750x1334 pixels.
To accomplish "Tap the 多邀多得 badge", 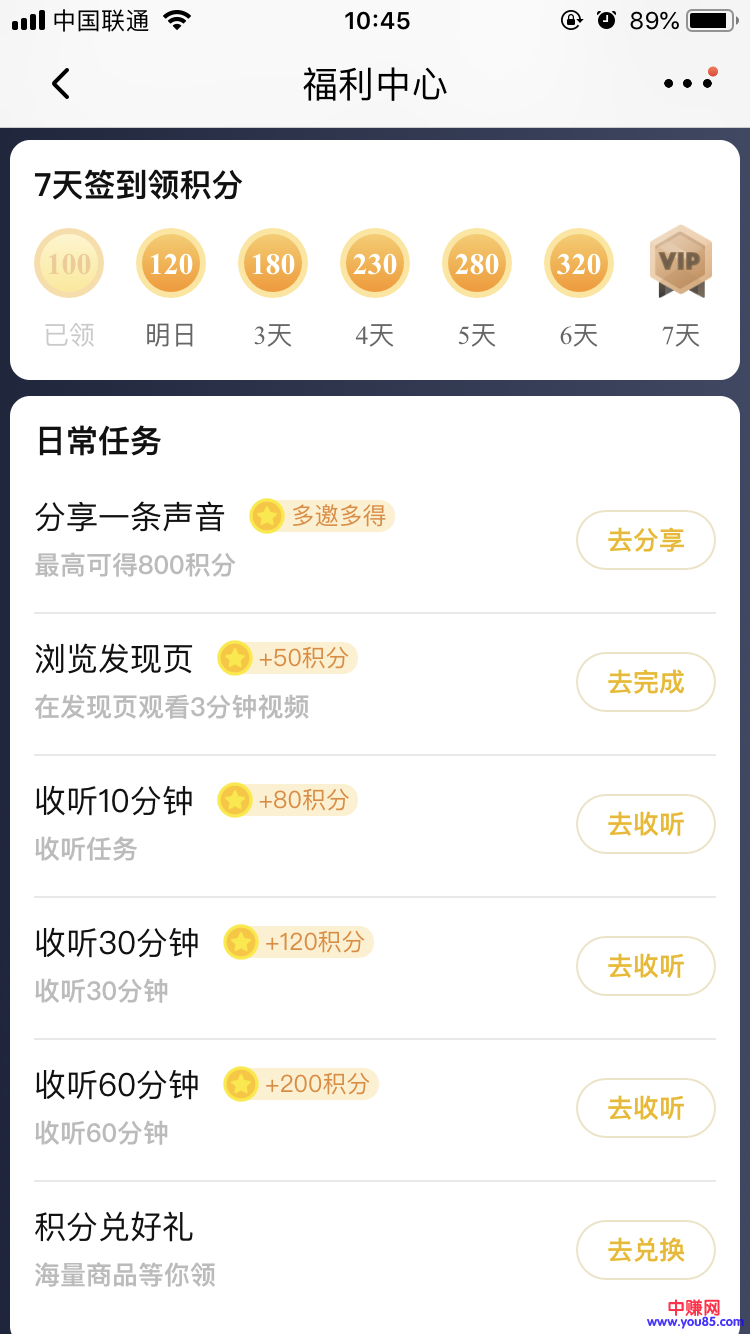I will click(x=322, y=516).
